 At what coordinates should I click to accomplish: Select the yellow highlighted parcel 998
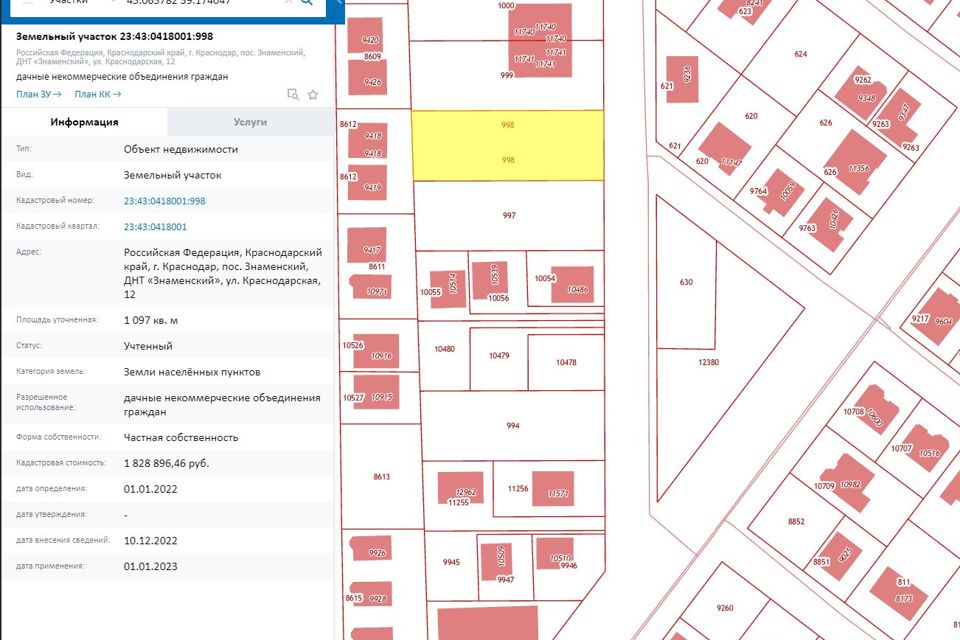[508, 145]
